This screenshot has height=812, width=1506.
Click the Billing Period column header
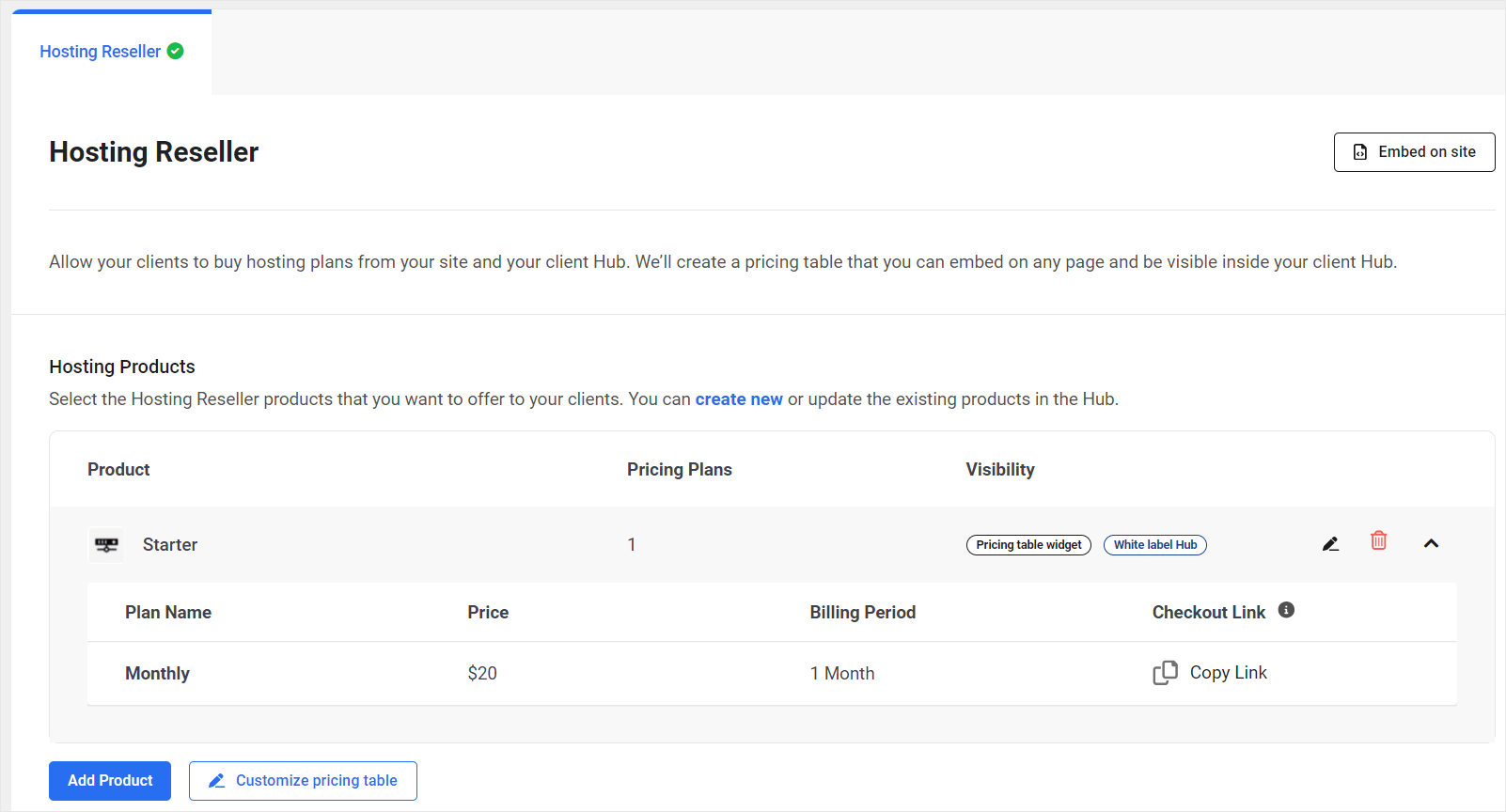tap(863, 613)
